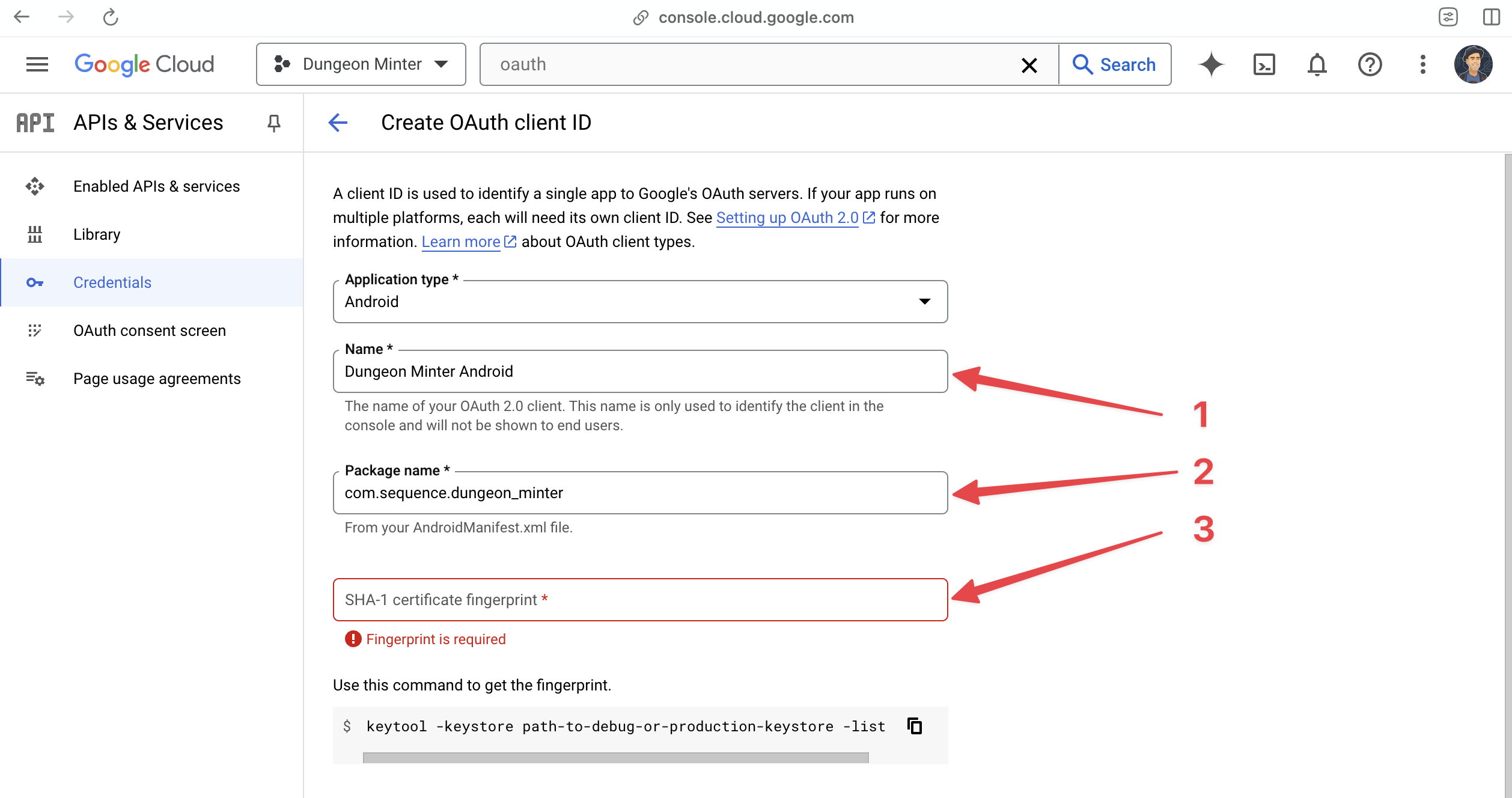Pin the APIs & Services section
The width and height of the screenshot is (1512, 798).
[x=274, y=123]
